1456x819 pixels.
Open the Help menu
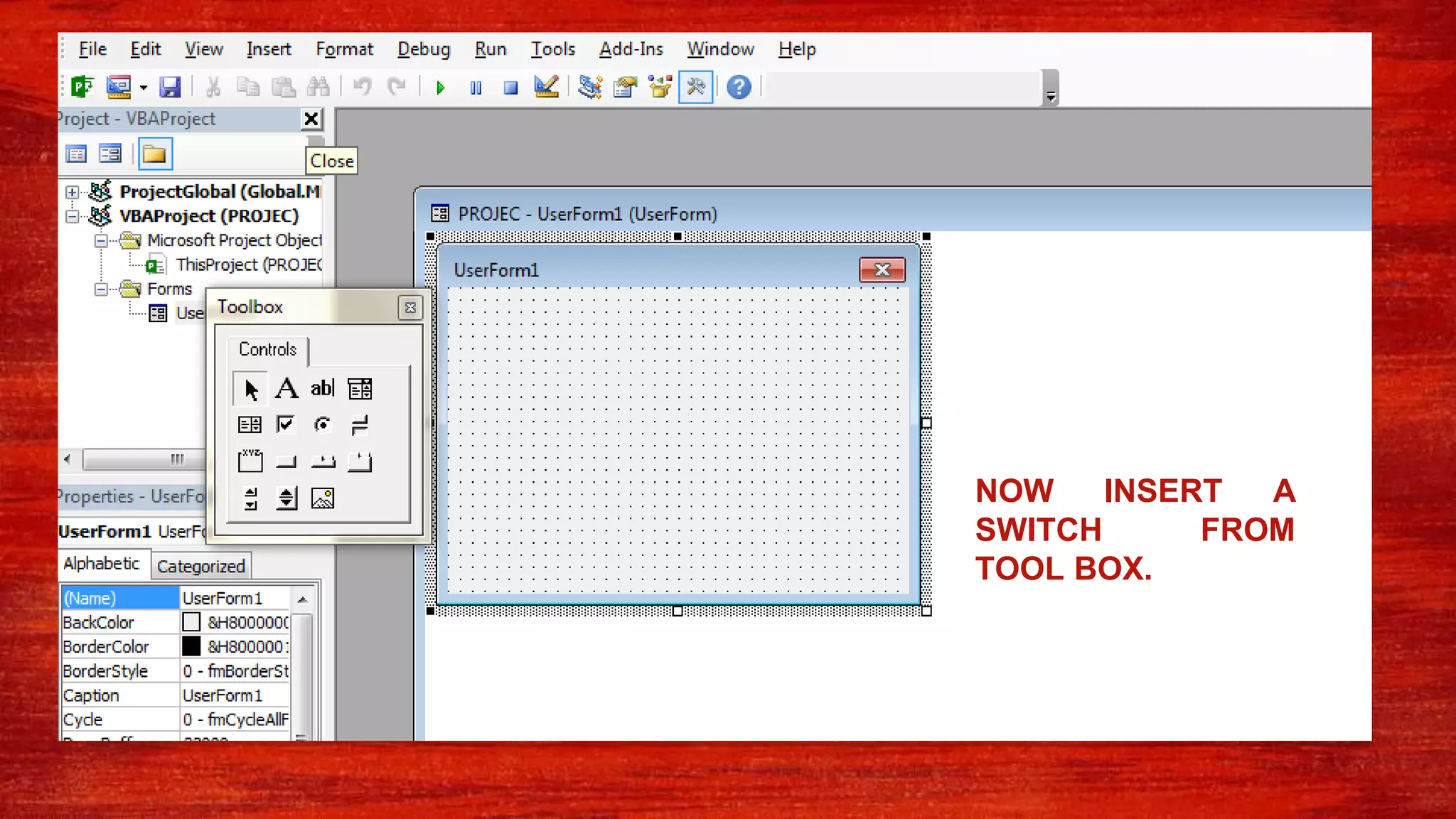pos(797,49)
